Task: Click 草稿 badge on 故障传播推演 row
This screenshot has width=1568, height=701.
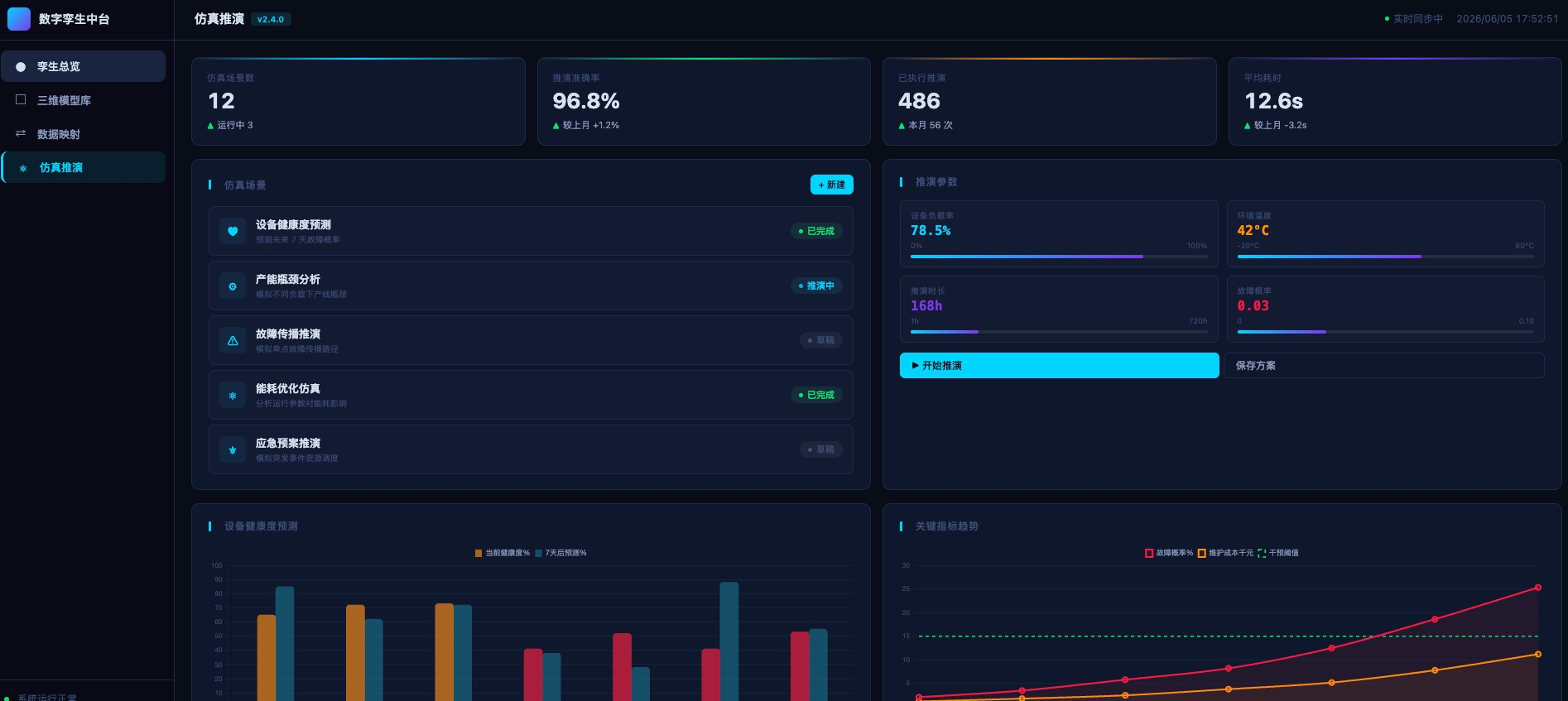Action: click(821, 341)
